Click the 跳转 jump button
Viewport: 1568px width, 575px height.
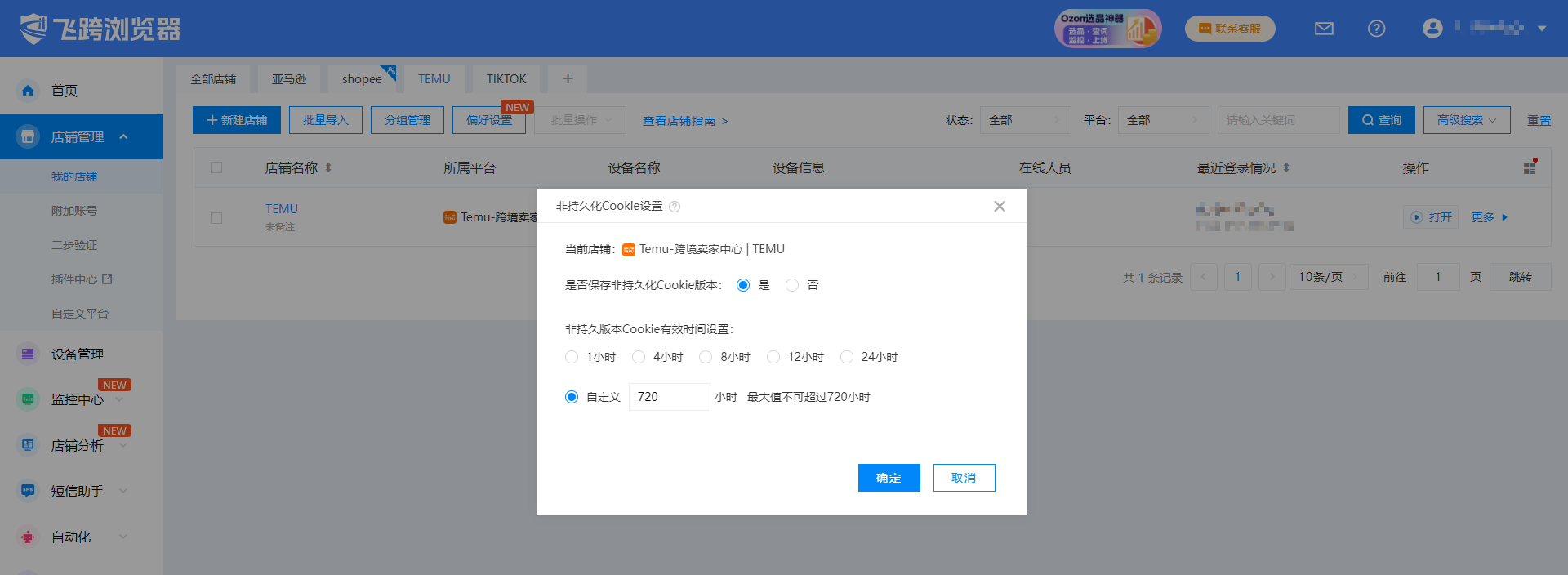pyautogui.click(x=1520, y=277)
